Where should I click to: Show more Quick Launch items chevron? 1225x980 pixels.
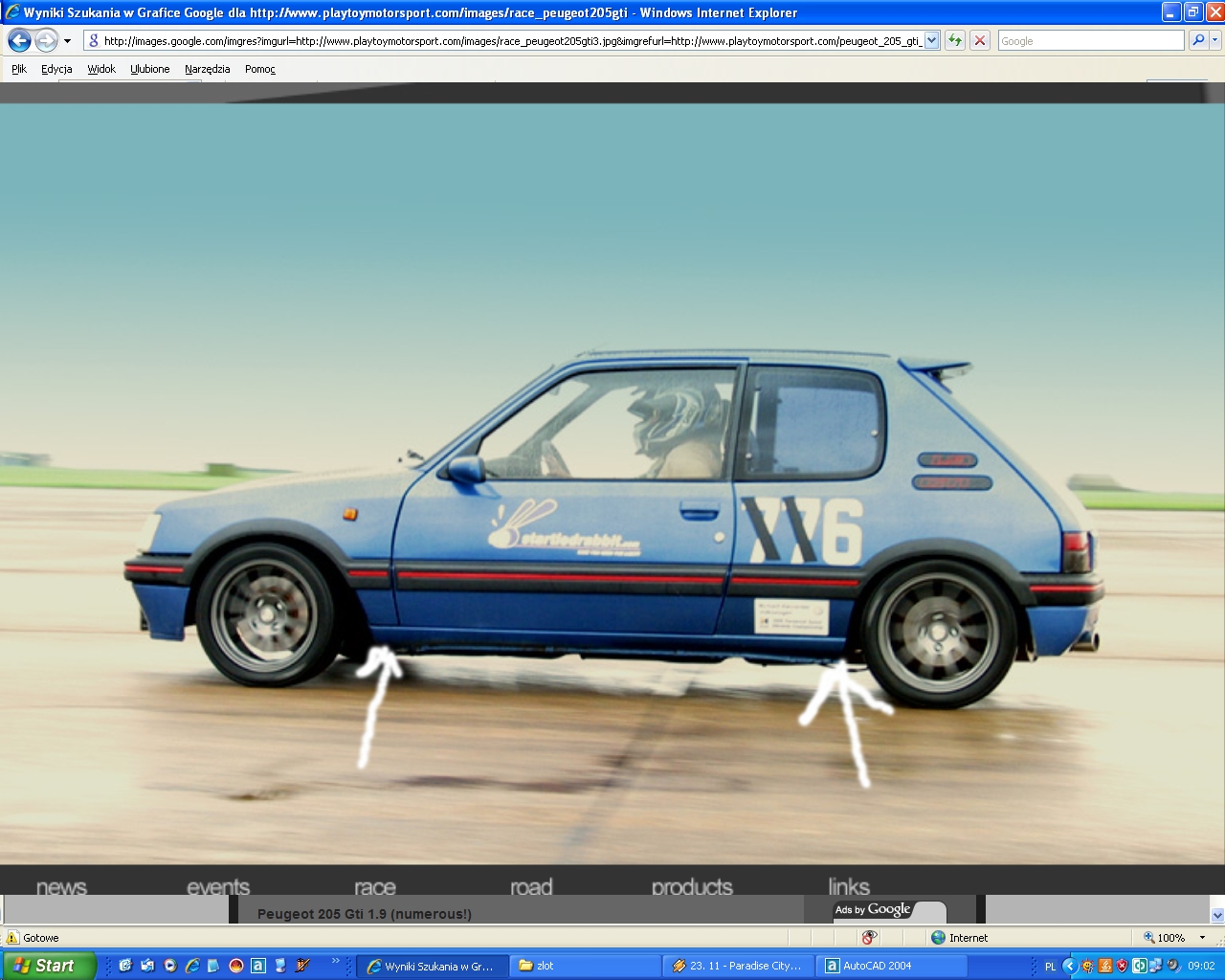pos(335,961)
